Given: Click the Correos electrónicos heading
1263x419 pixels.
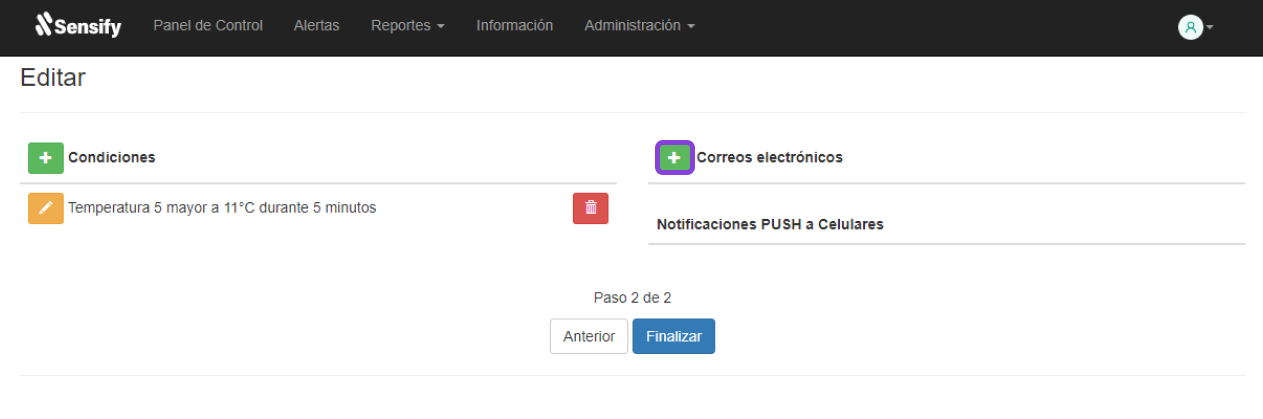Looking at the screenshot, I should coord(770,157).
